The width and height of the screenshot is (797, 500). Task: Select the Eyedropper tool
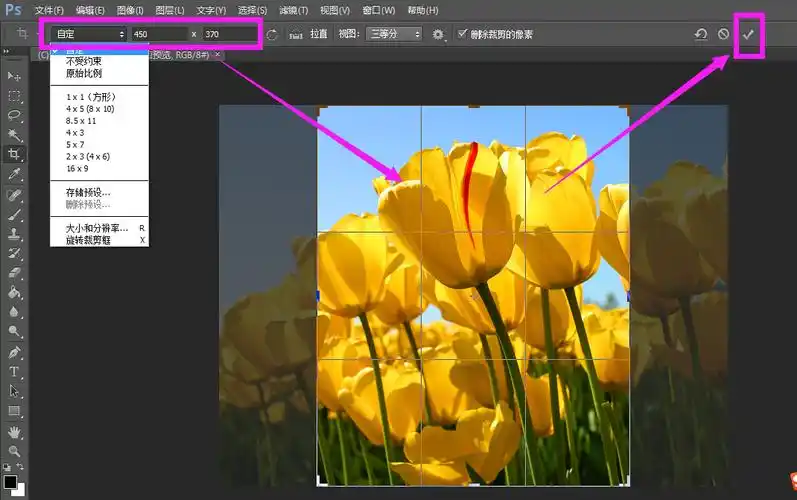point(14,174)
